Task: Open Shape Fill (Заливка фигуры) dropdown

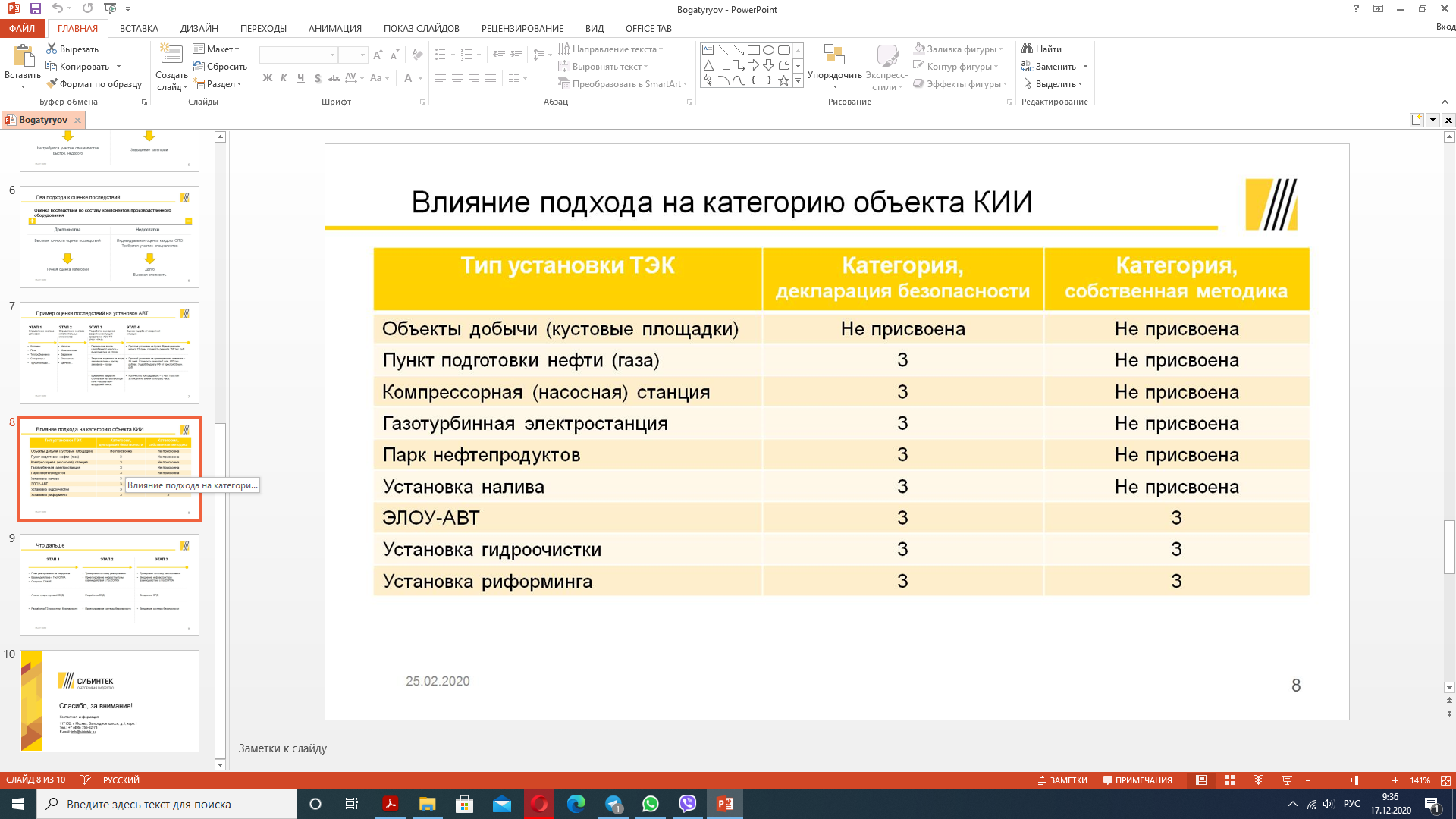Action: pos(959,49)
